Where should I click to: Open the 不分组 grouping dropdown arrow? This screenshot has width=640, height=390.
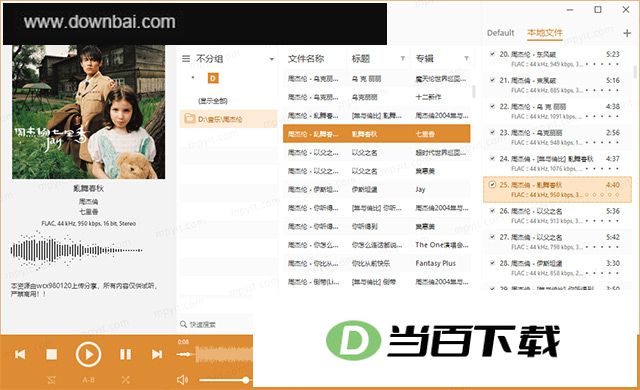click(x=271, y=59)
